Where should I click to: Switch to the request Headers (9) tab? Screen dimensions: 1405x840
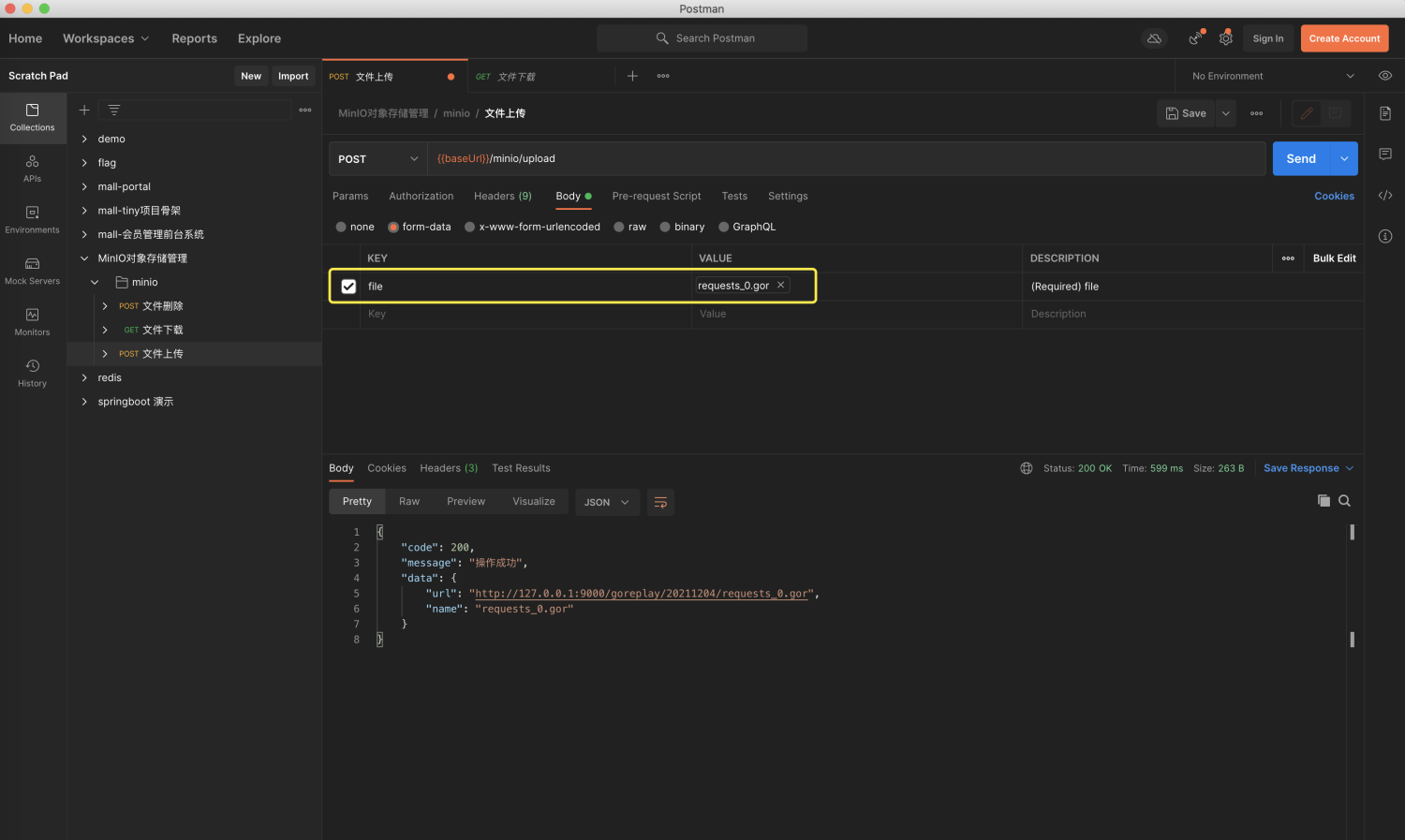[x=503, y=196]
